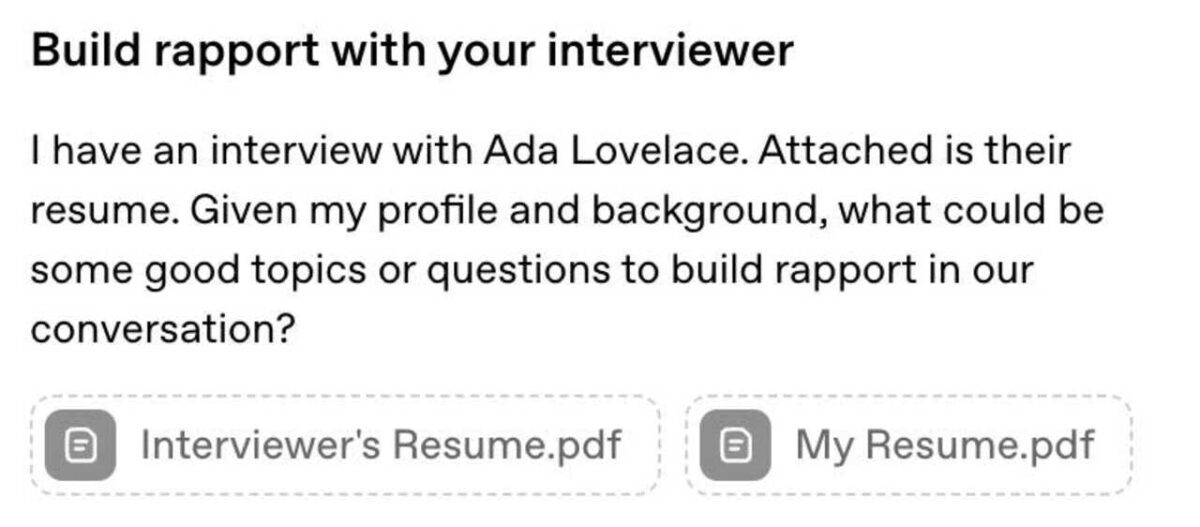Click the word "their" ending the first line

[1024, 152]
